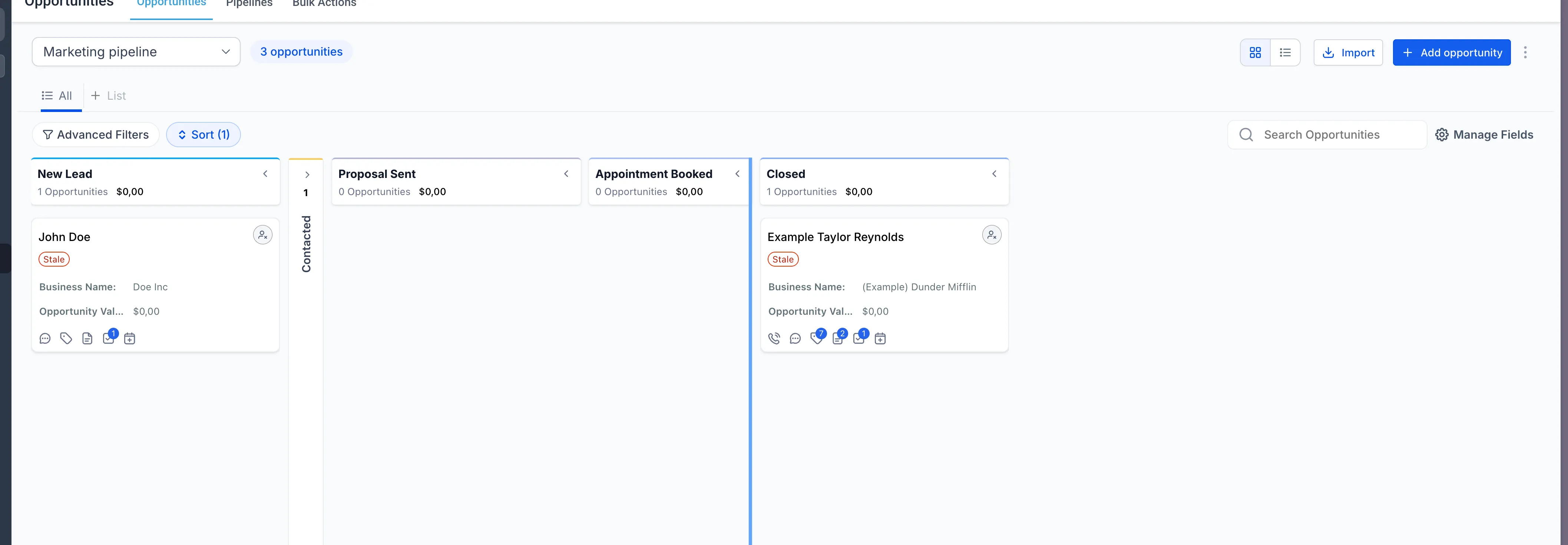Click the phone call icon on Taylor Reynolds card
The height and width of the screenshot is (545, 1568).
[774, 338]
